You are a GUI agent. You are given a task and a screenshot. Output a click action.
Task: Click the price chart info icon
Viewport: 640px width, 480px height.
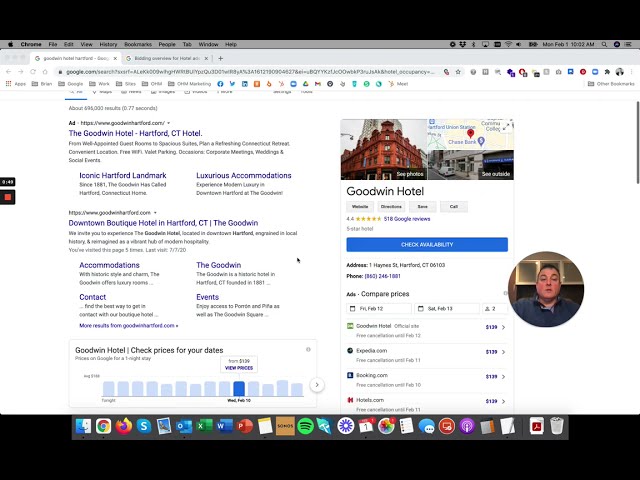point(308,349)
